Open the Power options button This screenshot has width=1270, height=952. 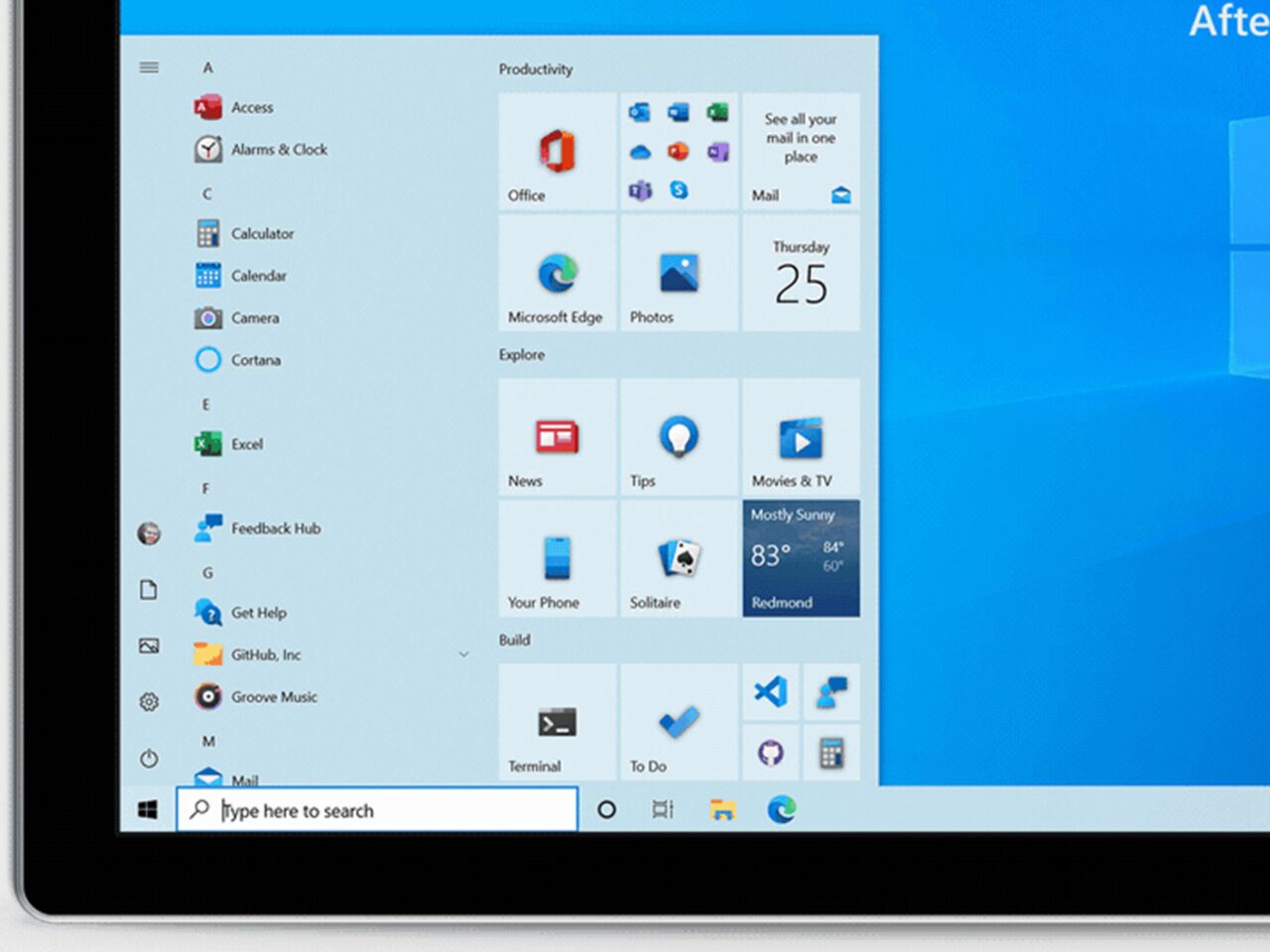149,759
